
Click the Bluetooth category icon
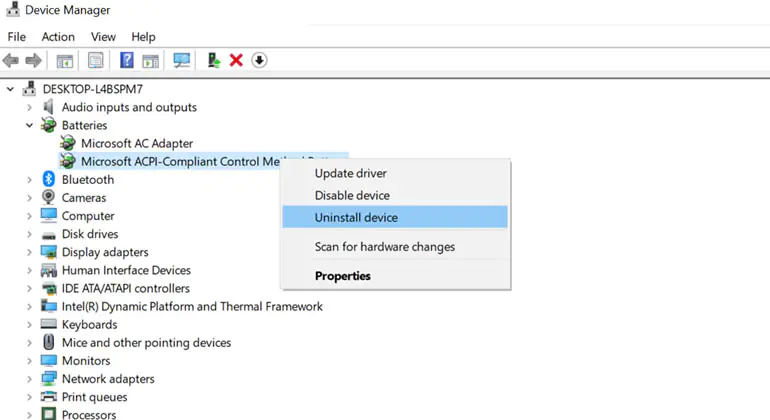[48, 179]
